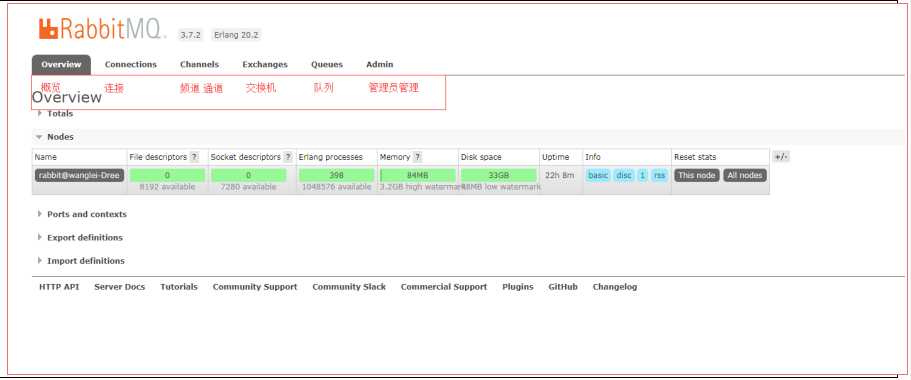This screenshot has width=911, height=380.
Task: Open the Connections tab
Action: pos(131,64)
